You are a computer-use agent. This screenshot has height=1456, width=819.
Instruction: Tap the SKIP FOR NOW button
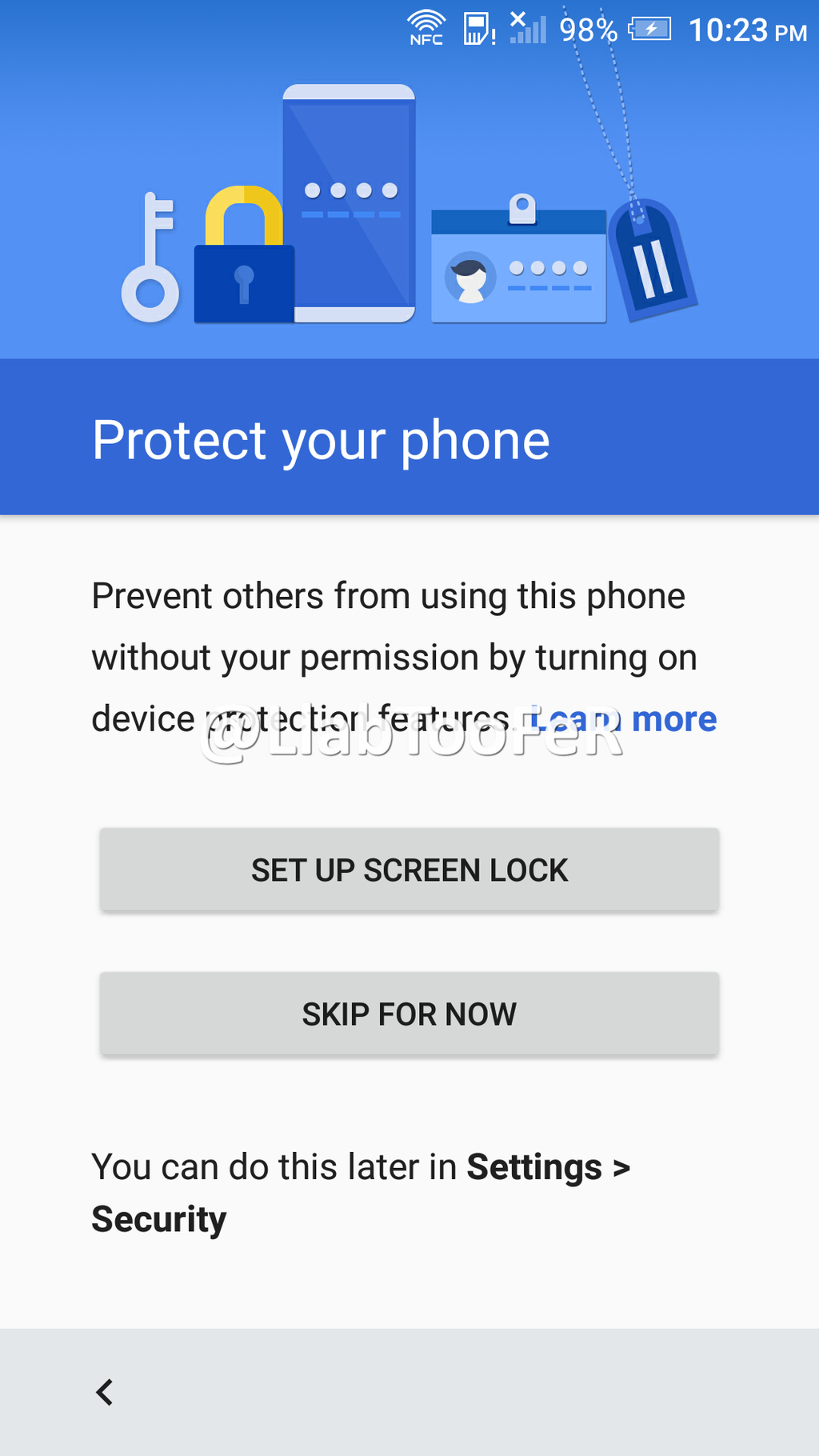[409, 1014]
